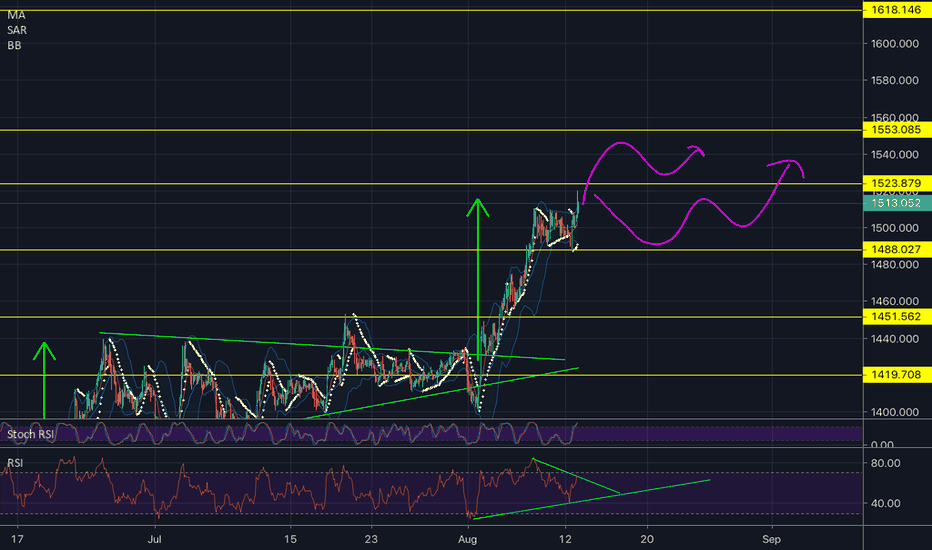Click the BB indicator label
The height and width of the screenshot is (550, 932).
point(14,45)
